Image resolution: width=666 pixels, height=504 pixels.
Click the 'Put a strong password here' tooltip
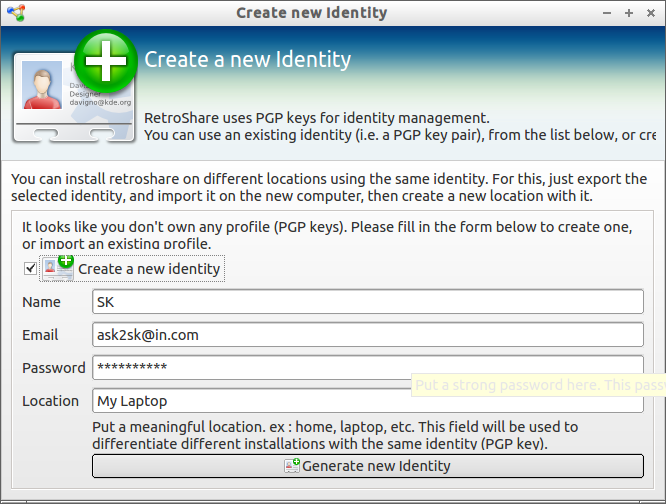point(539,385)
